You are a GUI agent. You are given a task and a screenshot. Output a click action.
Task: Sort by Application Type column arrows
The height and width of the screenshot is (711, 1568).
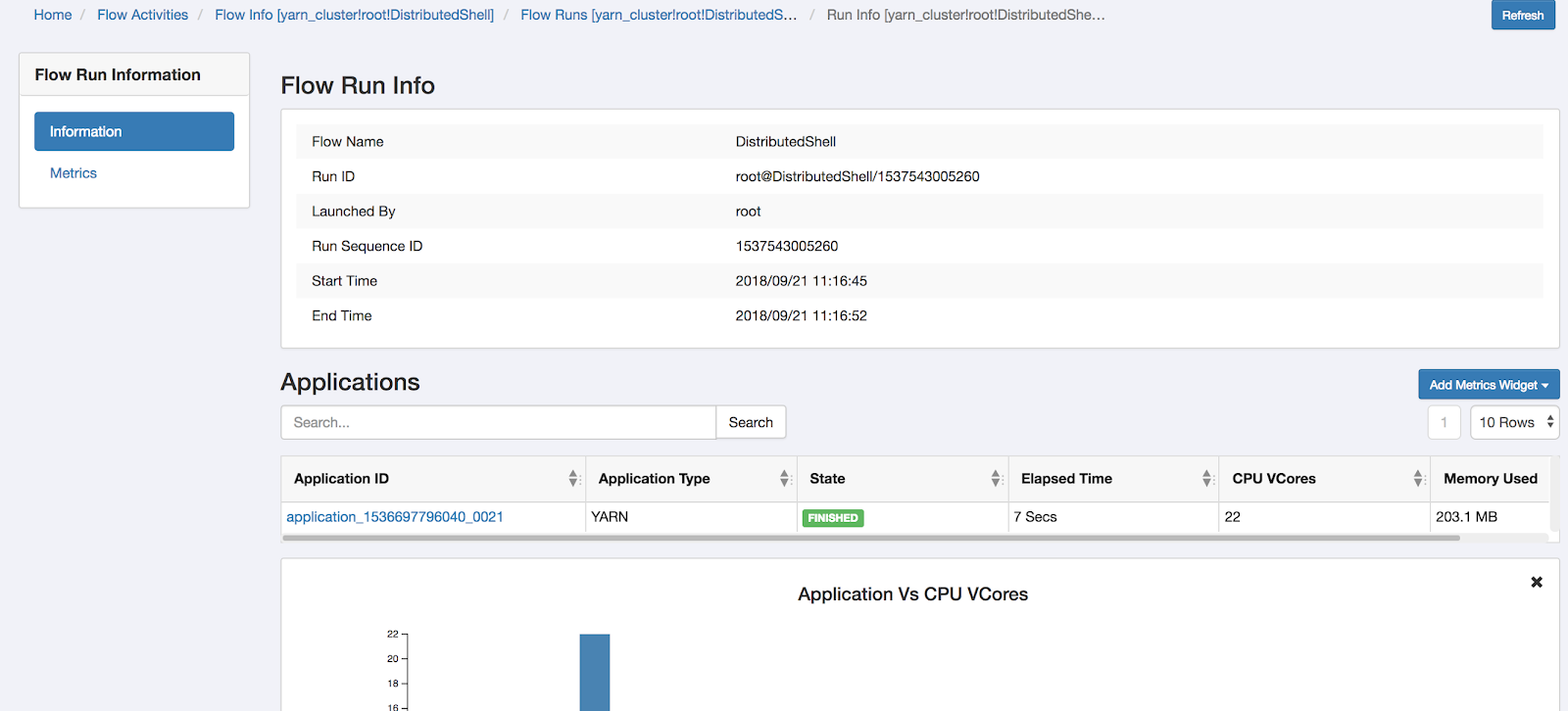(x=785, y=479)
